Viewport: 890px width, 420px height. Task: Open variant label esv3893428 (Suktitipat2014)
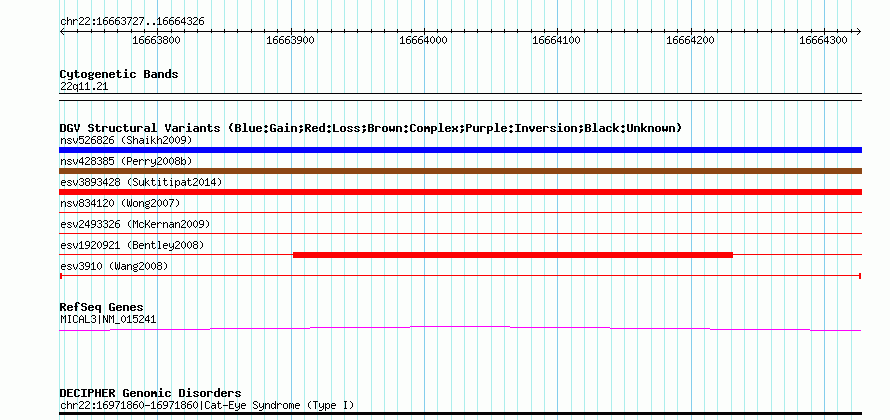tap(141, 182)
